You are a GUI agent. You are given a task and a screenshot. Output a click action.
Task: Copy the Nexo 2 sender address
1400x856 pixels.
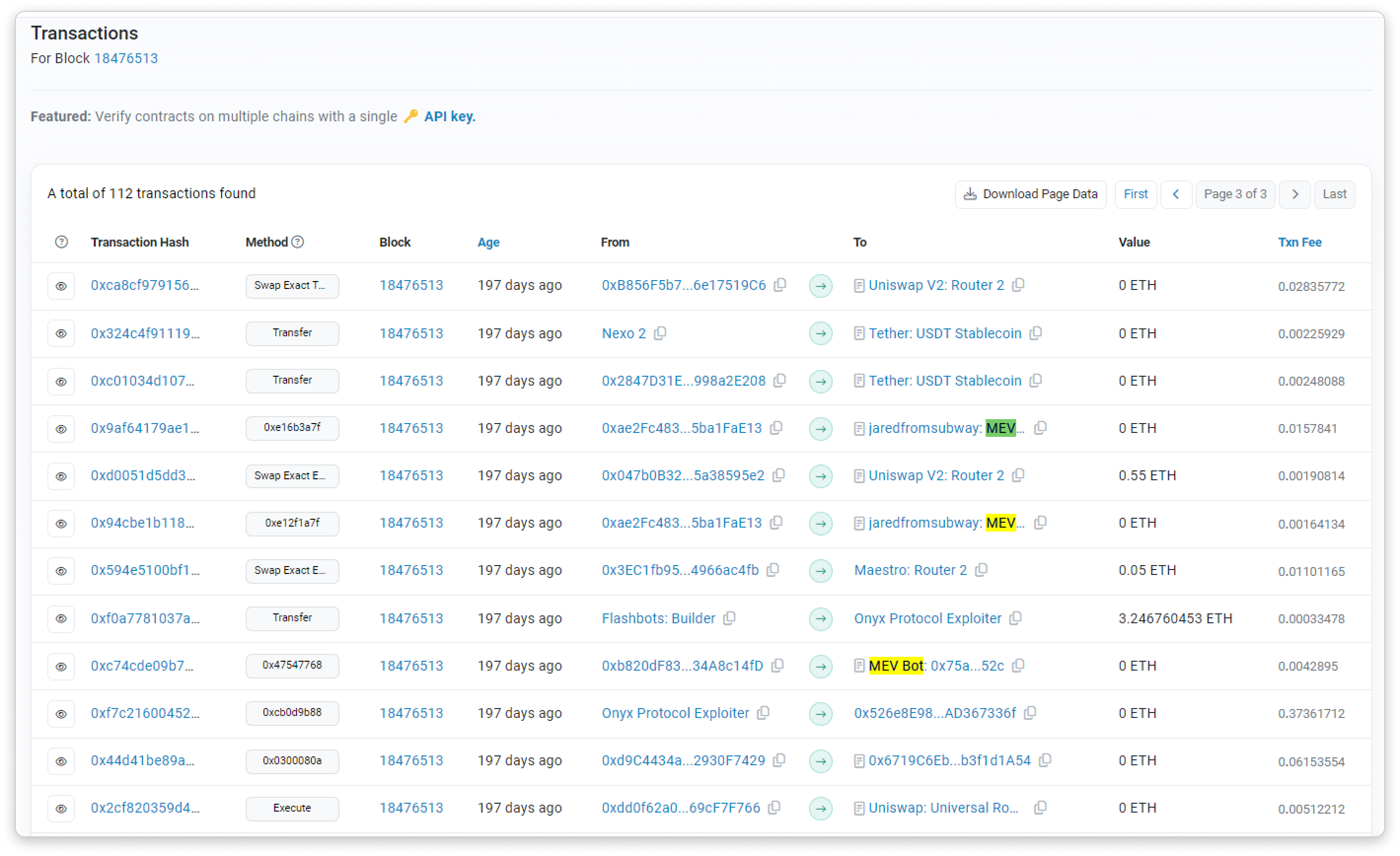(x=660, y=333)
